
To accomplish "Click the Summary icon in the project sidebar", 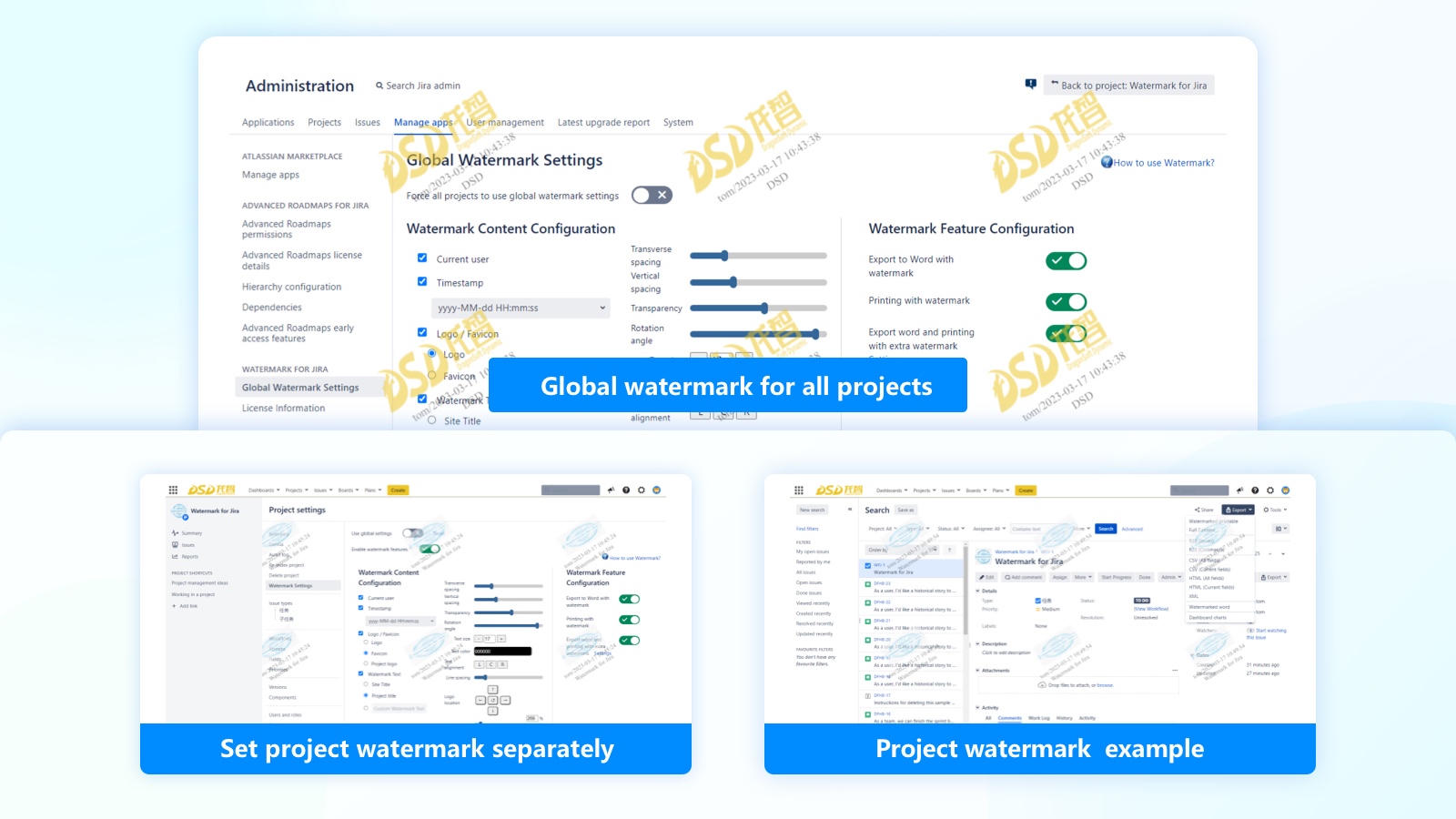I will point(175,533).
